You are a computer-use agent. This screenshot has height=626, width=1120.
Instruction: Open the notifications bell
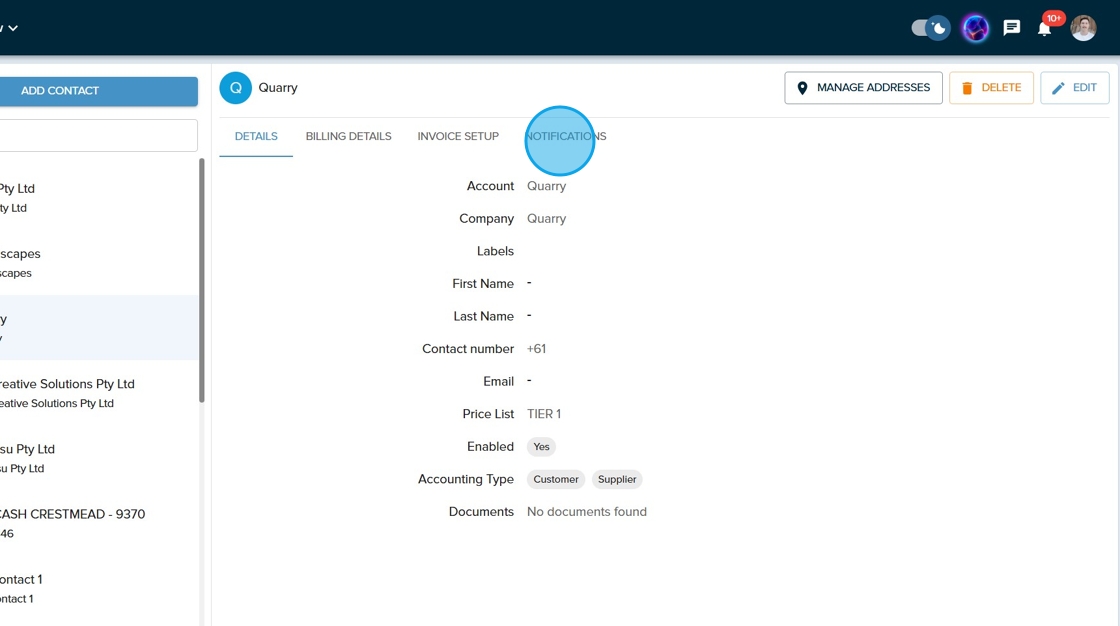point(1044,28)
